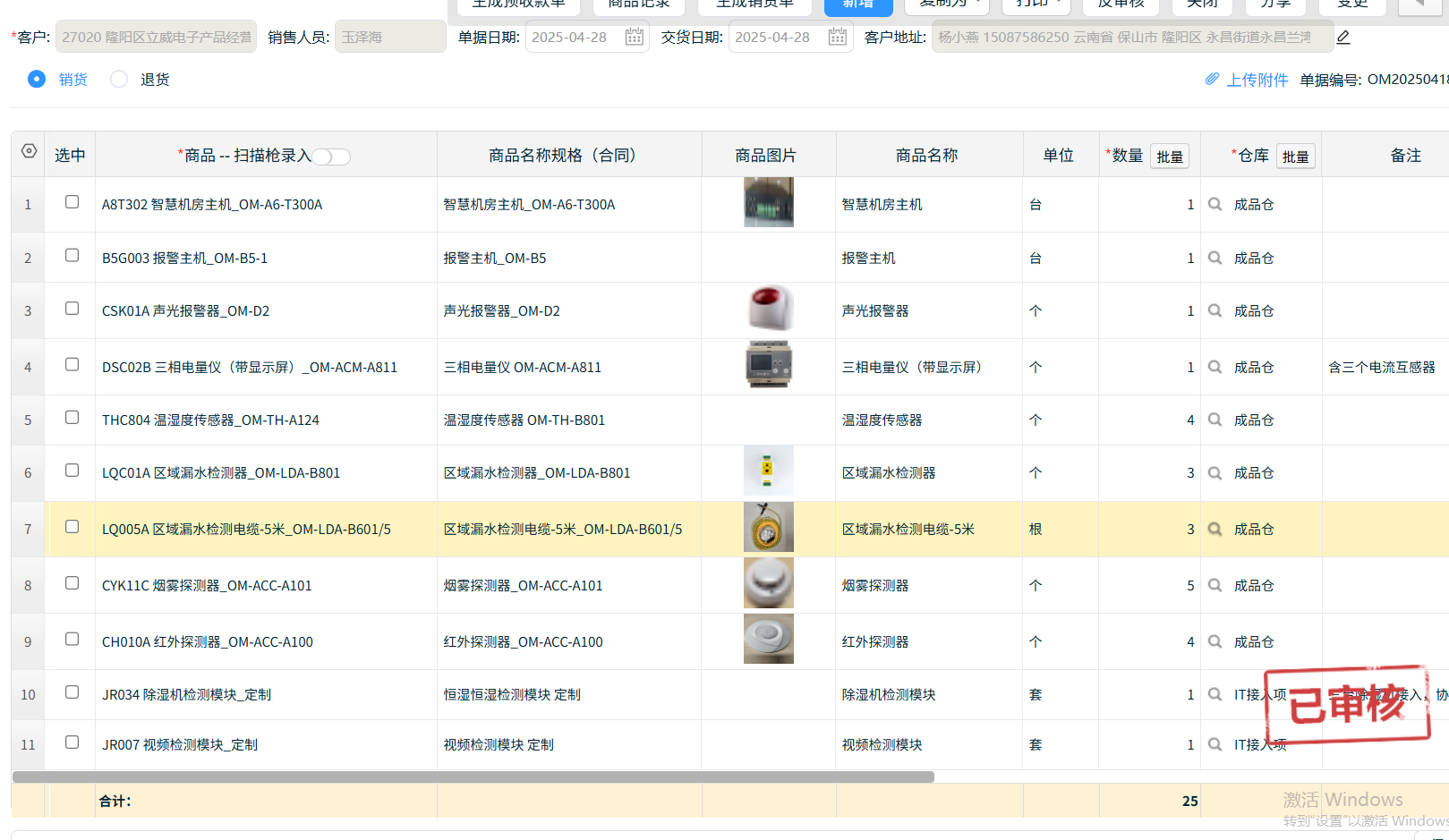
Task: View 烟雾探测器 product image
Action: [769, 583]
